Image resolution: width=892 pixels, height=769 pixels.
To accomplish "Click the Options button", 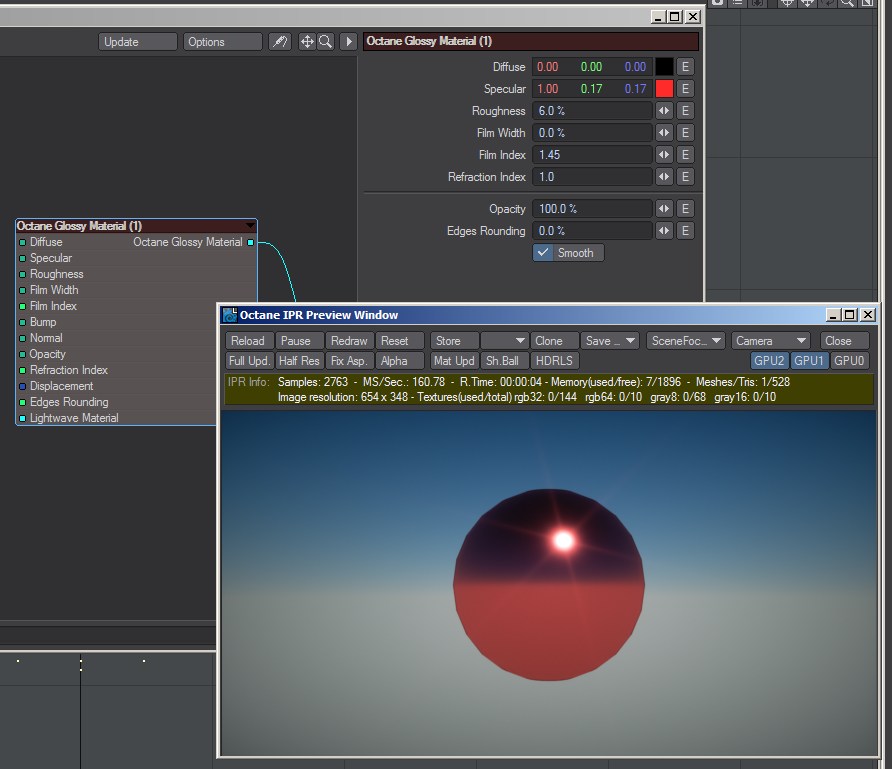I will click(x=222, y=42).
